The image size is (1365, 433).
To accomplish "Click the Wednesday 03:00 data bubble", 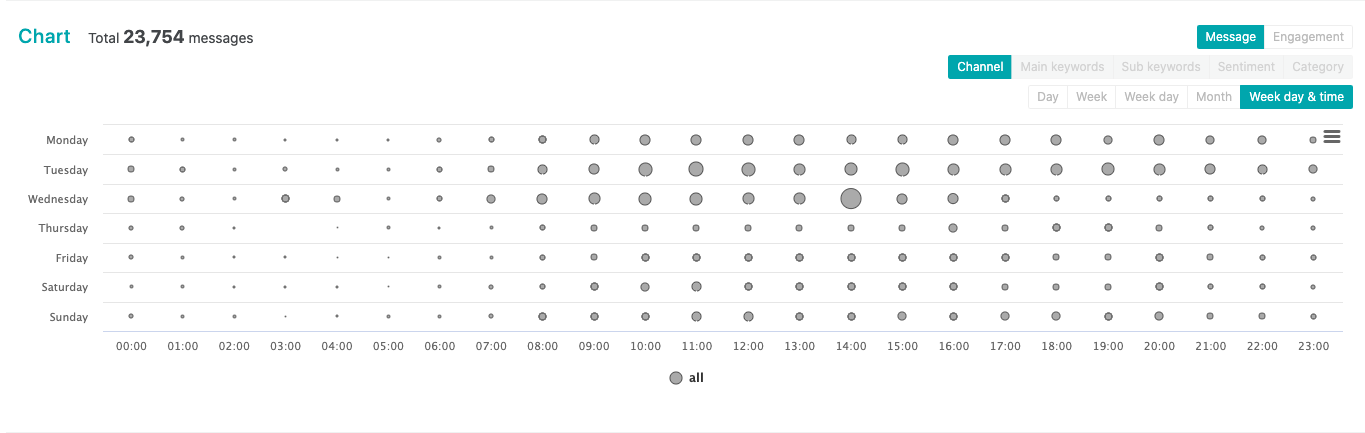I will 286,198.
